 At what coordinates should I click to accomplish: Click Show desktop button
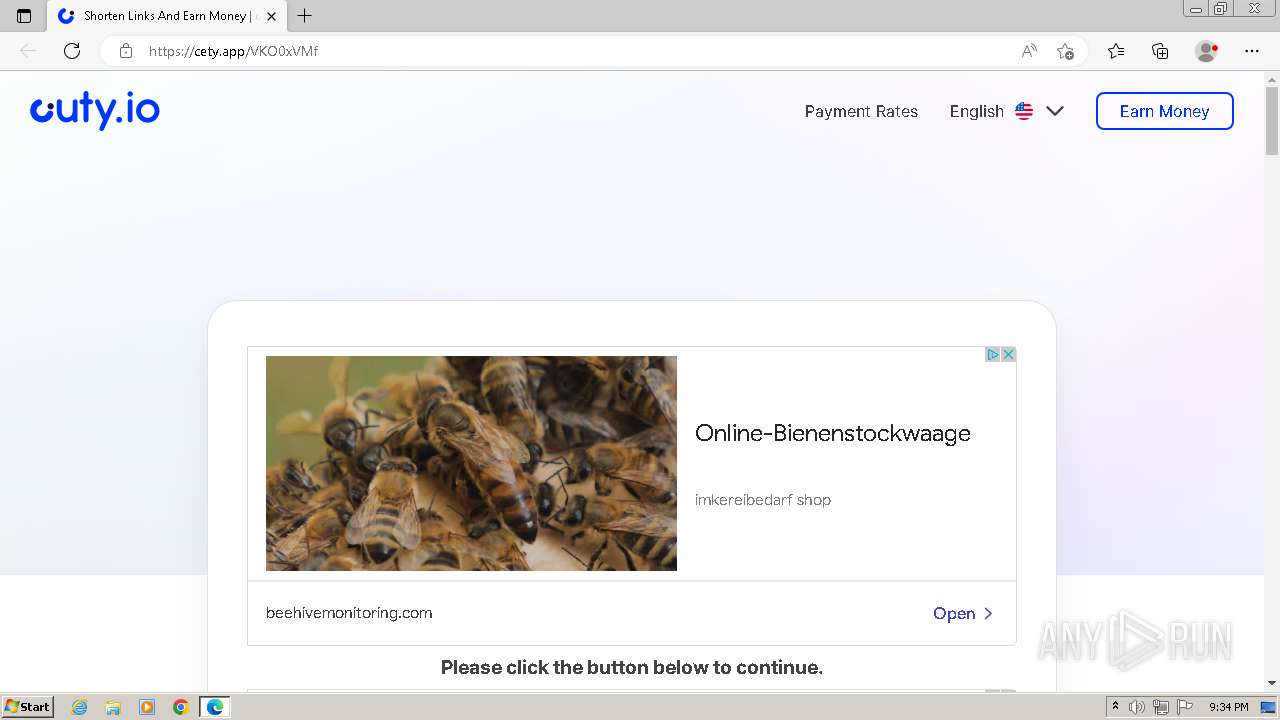(1269, 707)
